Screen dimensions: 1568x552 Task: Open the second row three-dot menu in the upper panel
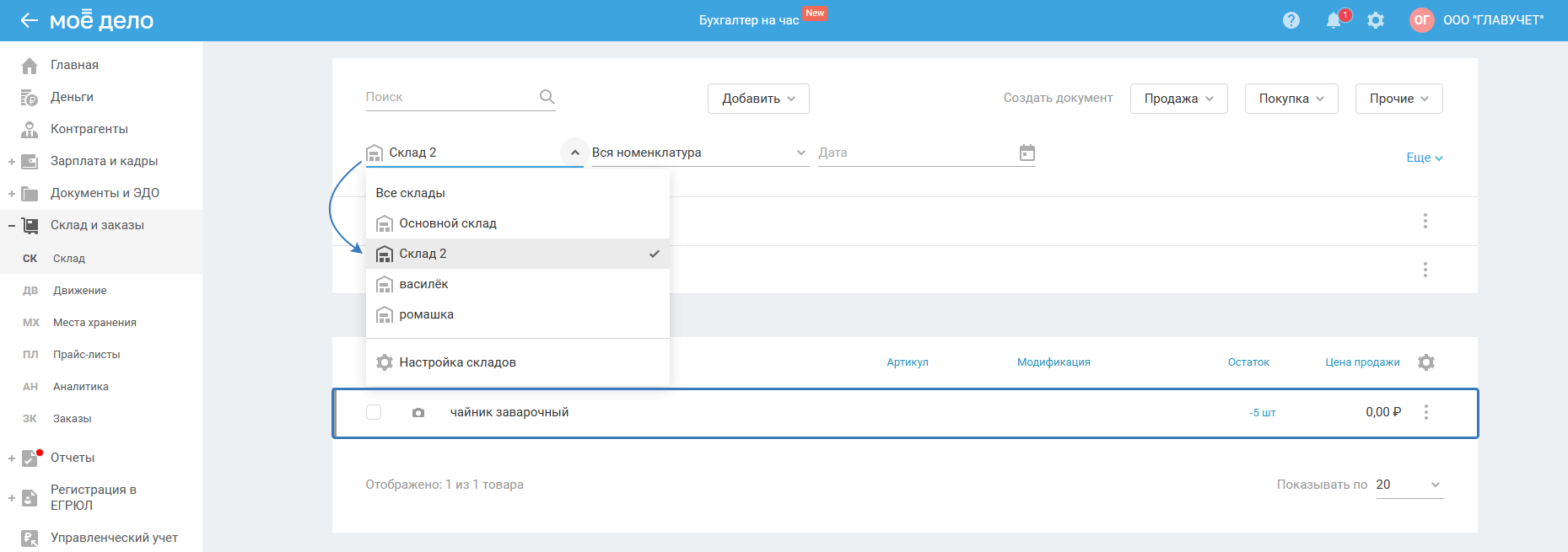coord(1425,270)
